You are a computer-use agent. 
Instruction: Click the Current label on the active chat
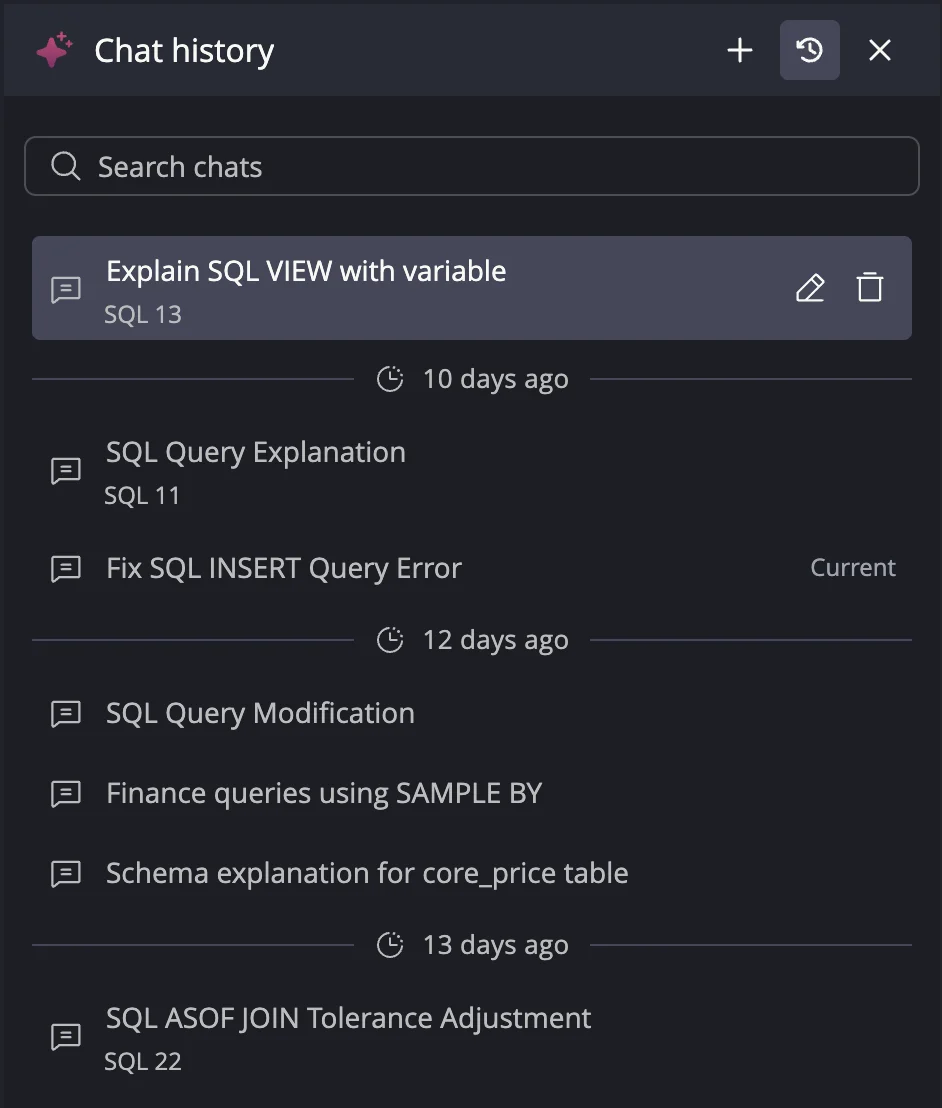tap(853, 567)
